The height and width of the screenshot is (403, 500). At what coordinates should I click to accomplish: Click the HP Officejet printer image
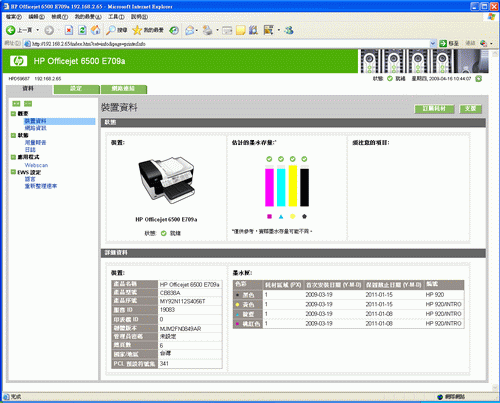click(x=166, y=180)
